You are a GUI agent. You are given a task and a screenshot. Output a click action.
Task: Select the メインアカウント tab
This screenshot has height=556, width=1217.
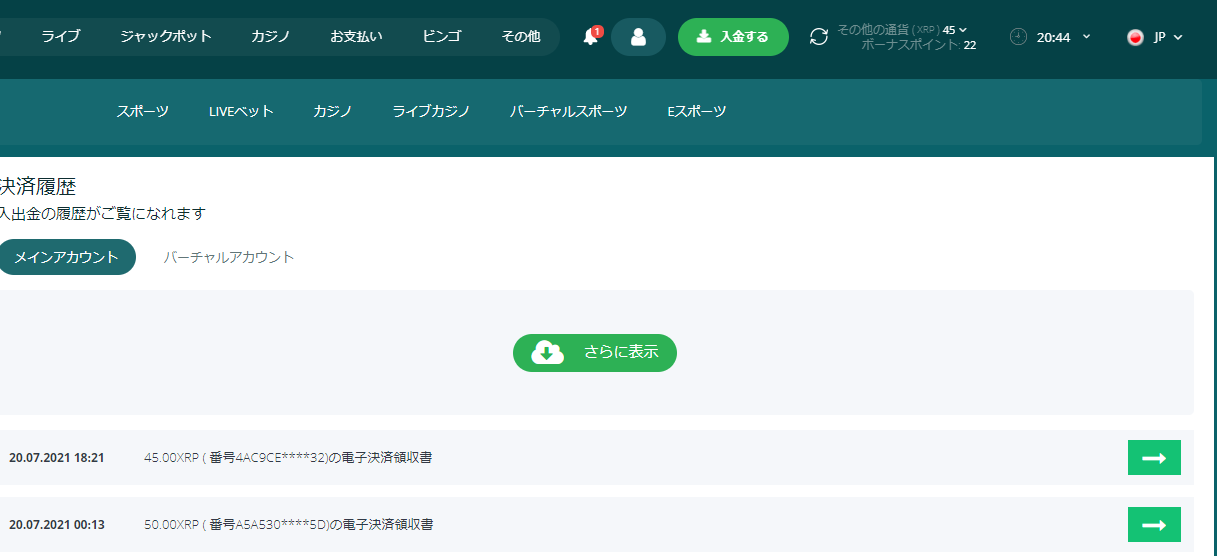coord(66,257)
